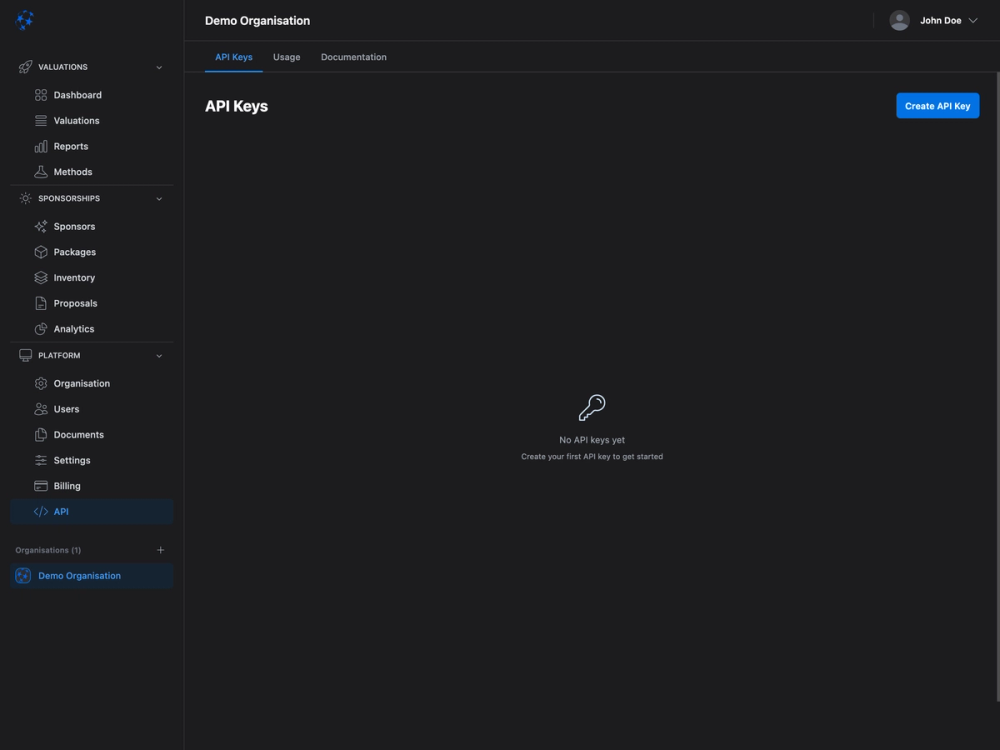Viewport: 1000px width, 750px height.
Task: Open the Users page from the sidebar
Action: (x=66, y=408)
